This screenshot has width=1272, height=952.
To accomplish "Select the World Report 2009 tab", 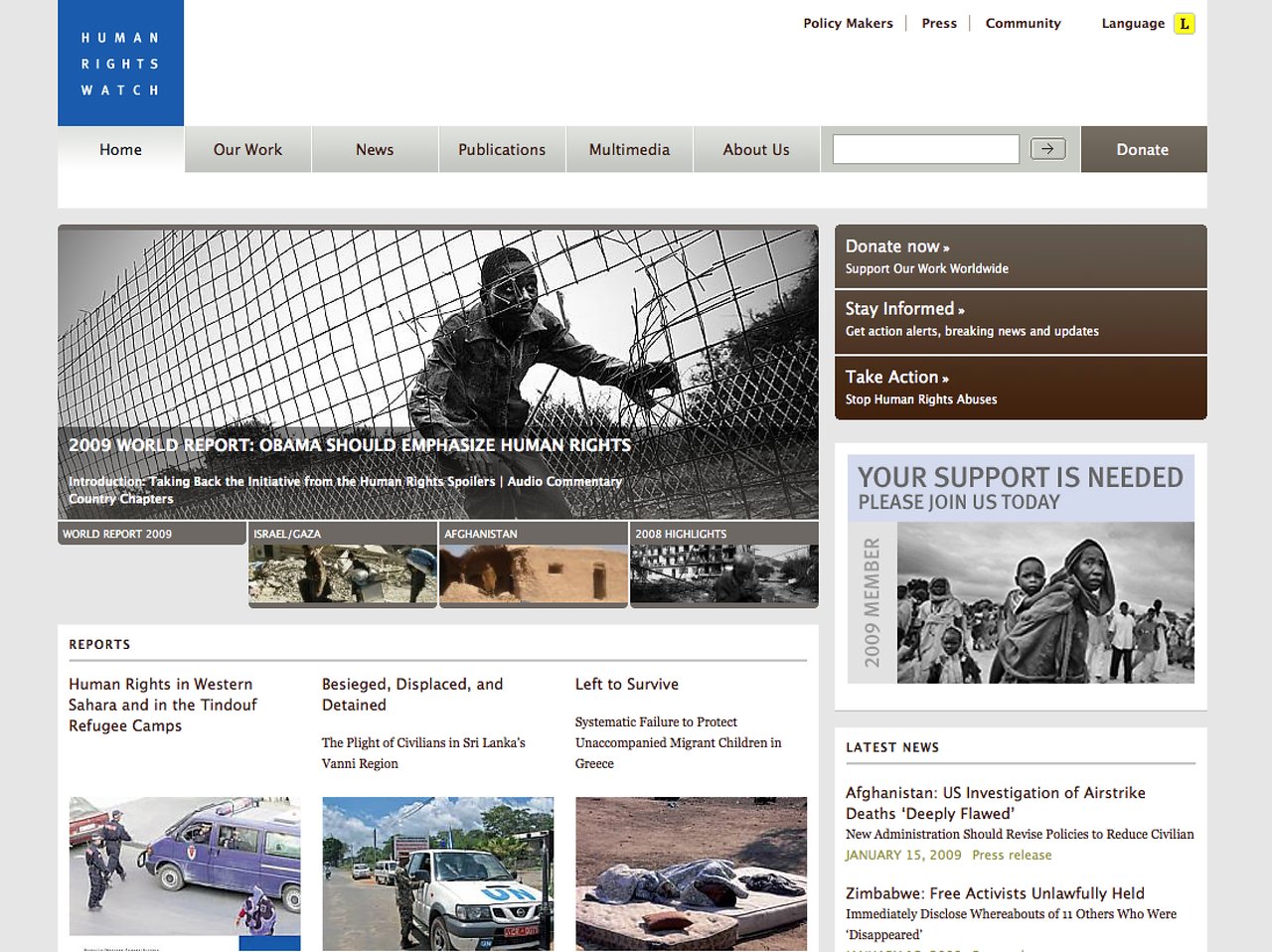I will 151,534.
